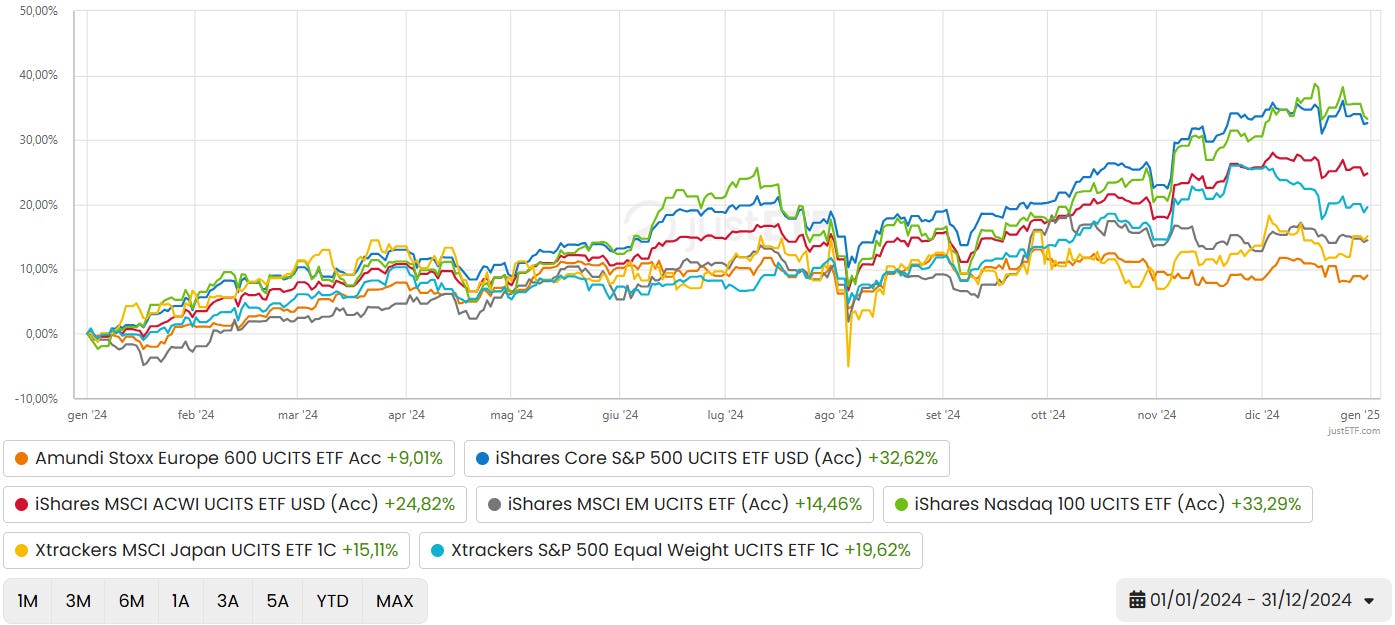
Task: Click the +9,01% performance value
Action: pyautogui.click(x=414, y=458)
